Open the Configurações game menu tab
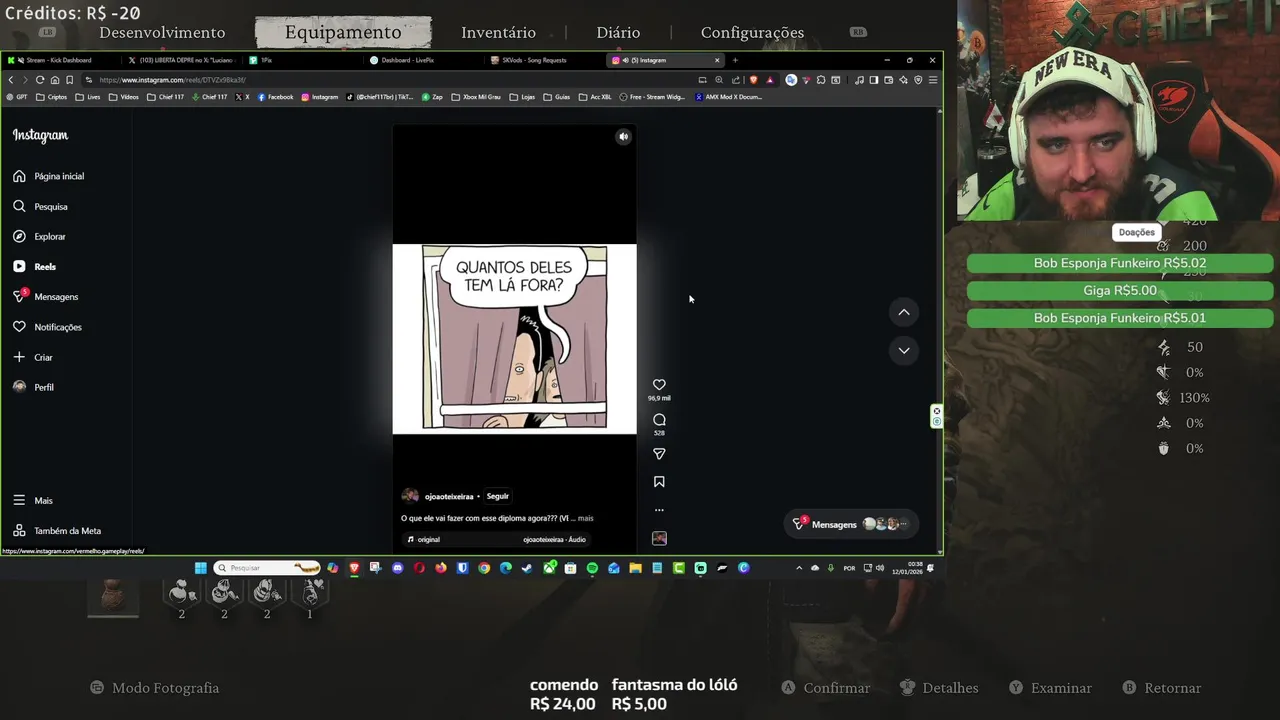This screenshot has height=720, width=1280. point(752,32)
